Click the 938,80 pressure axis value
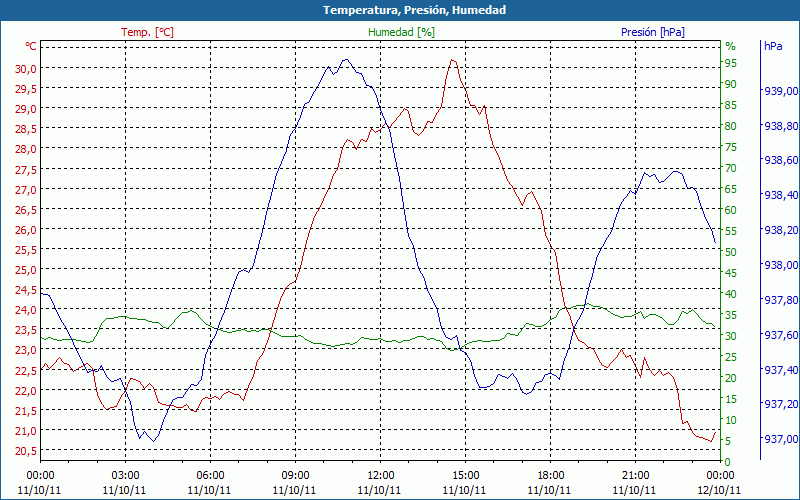800x500 pixels. 781,126
